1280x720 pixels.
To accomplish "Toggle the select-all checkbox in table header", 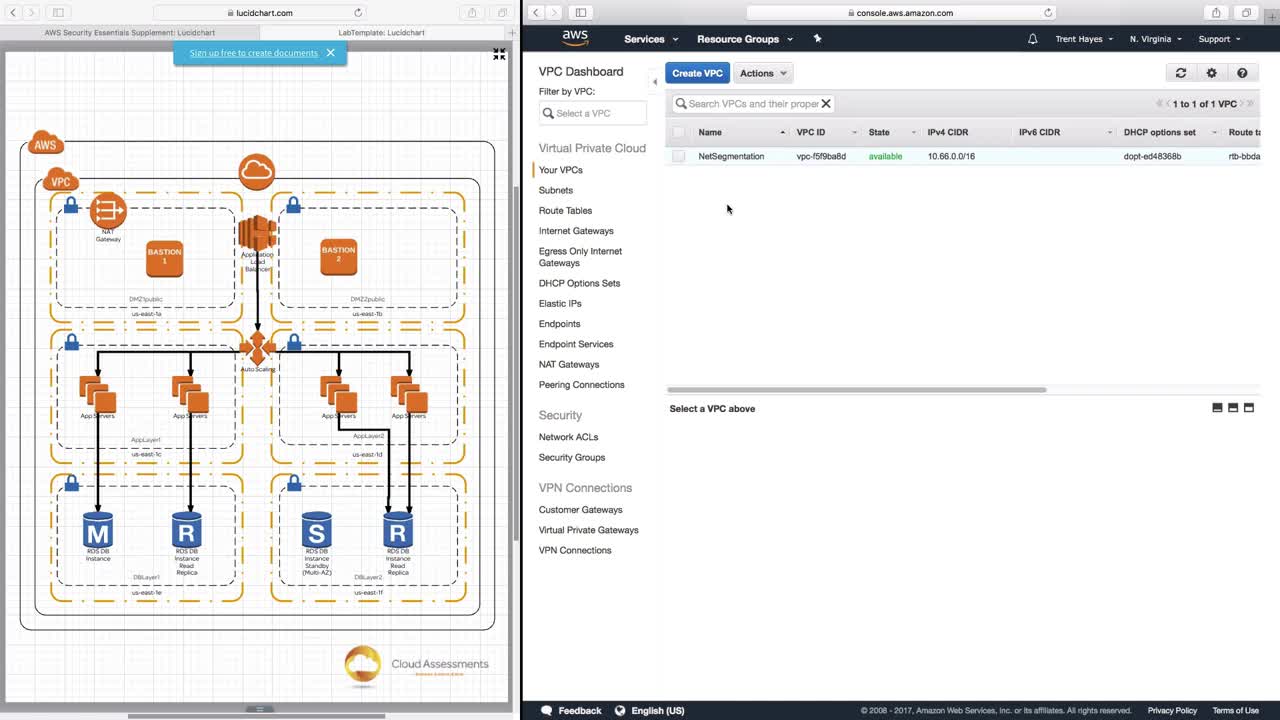I will (x=679, y=132).
